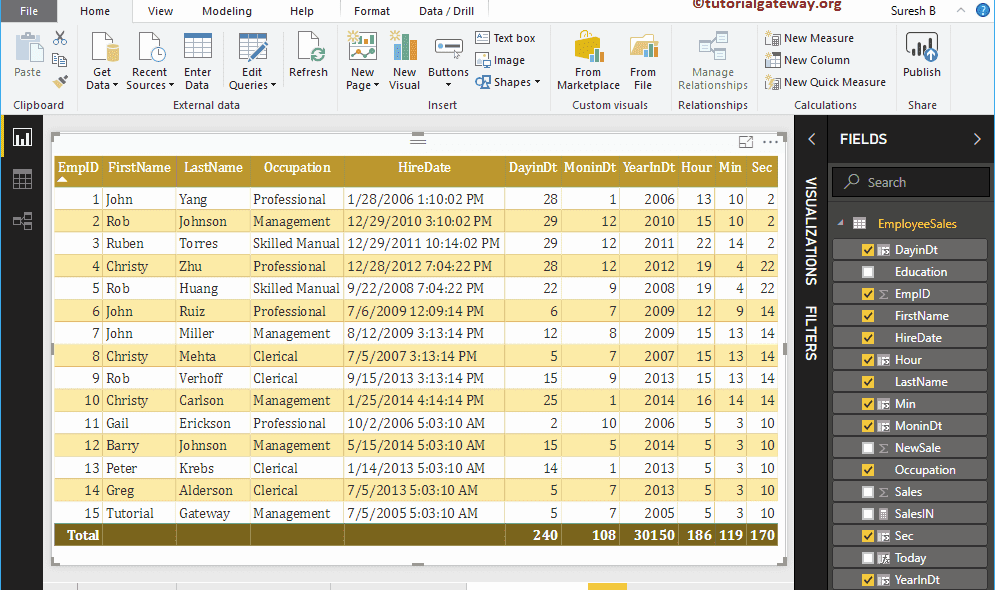Add a Text box to report

505,38
